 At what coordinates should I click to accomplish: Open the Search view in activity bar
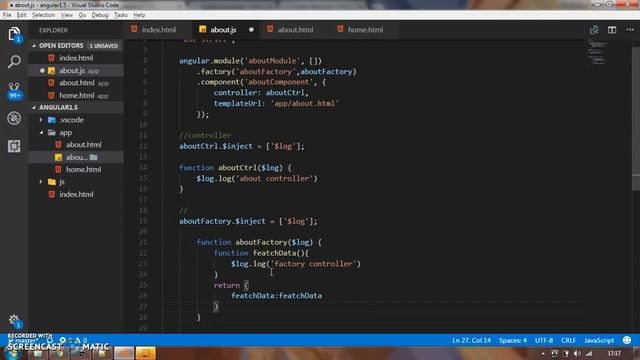14,62
